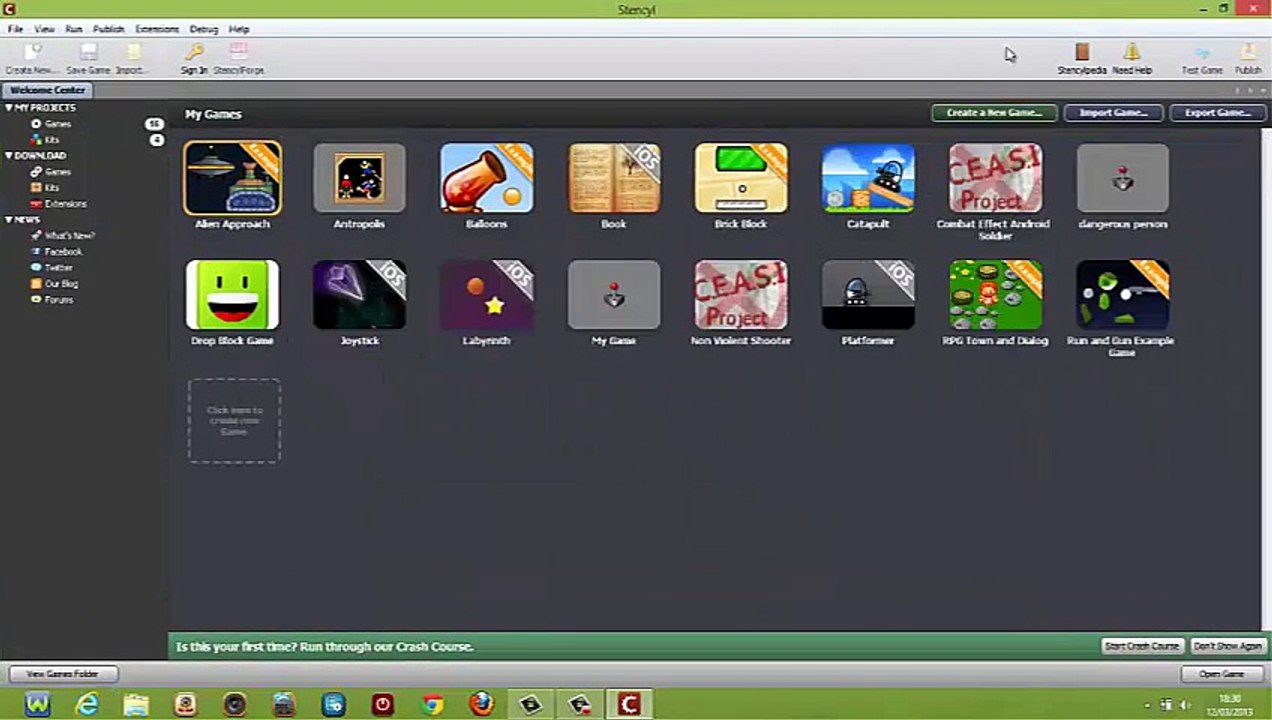Open the Extensions menu
The image size is (1272, 720).
[157, 29]
